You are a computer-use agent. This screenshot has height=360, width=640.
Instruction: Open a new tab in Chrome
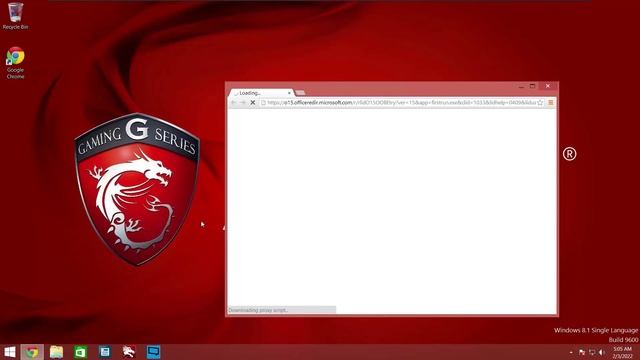(x=300, y=93)
